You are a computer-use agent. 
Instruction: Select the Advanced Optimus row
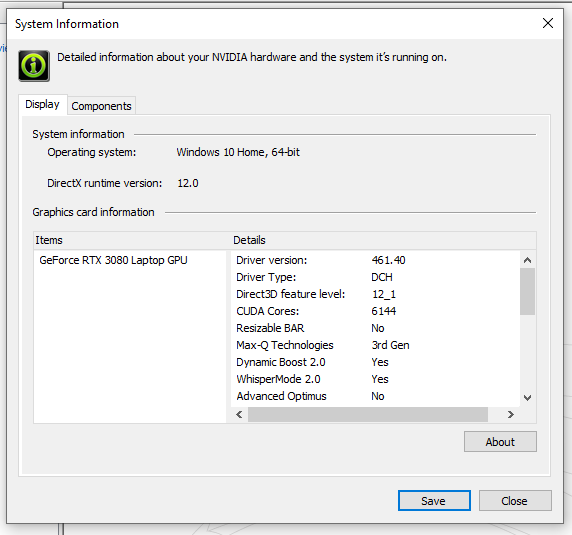(375, 396)
